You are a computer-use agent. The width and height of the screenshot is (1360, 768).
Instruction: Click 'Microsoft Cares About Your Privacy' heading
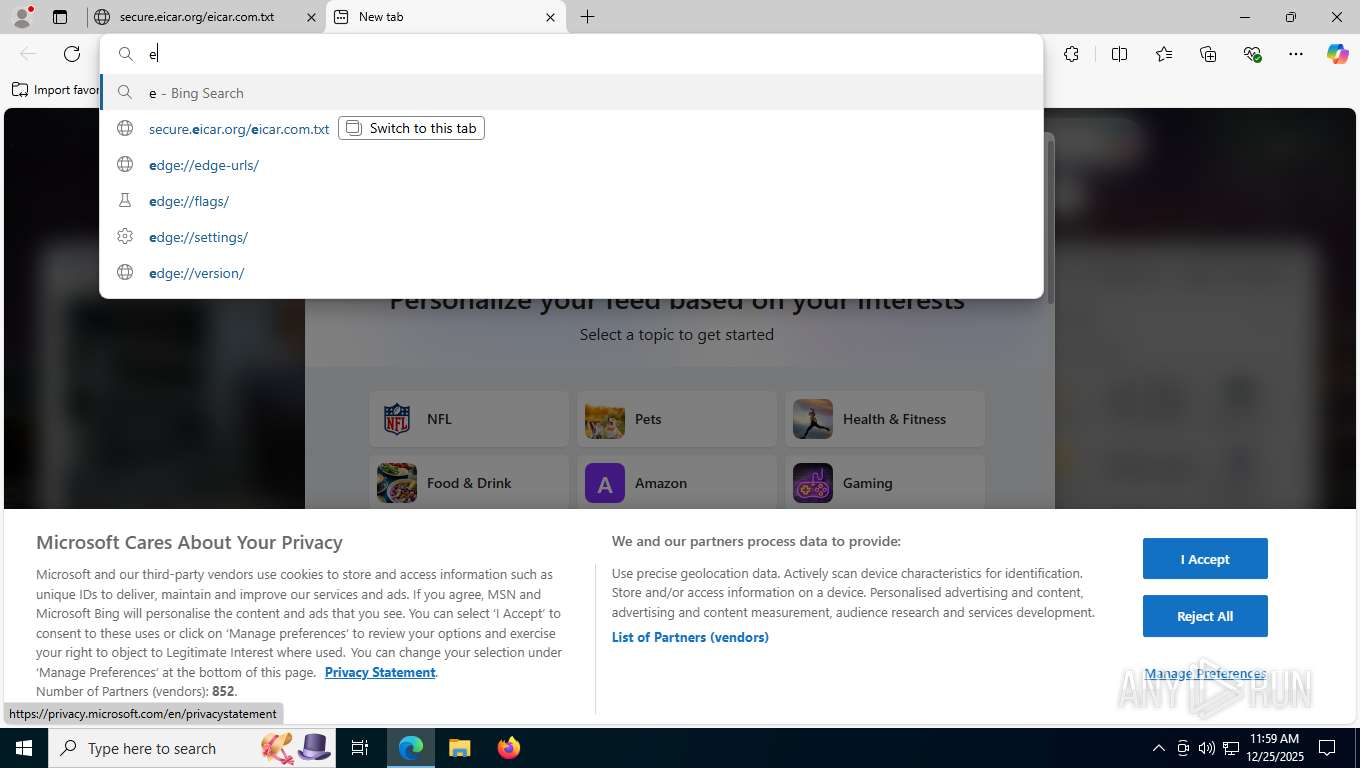(189, 542)
